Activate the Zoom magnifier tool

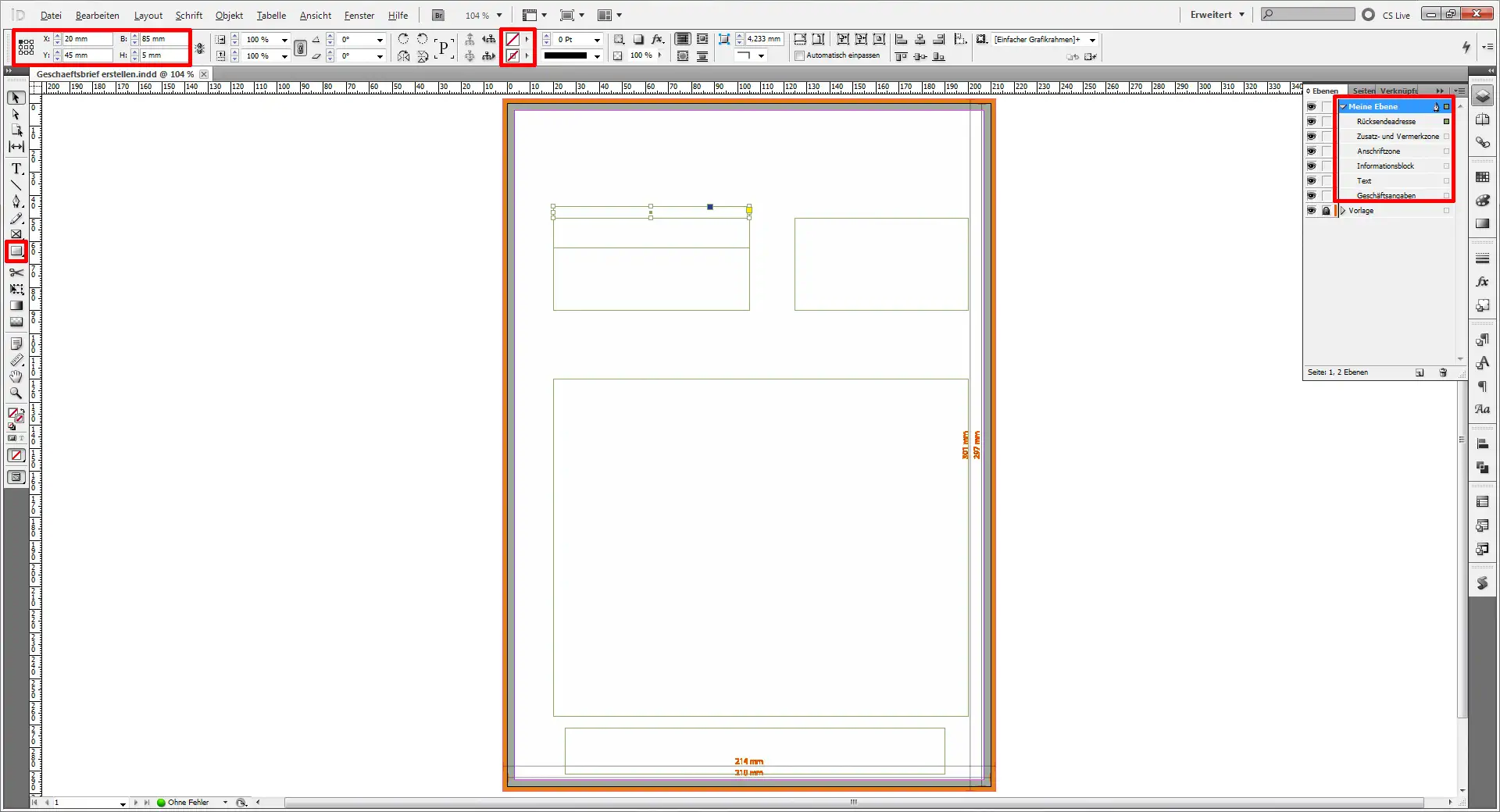[16, 394]
